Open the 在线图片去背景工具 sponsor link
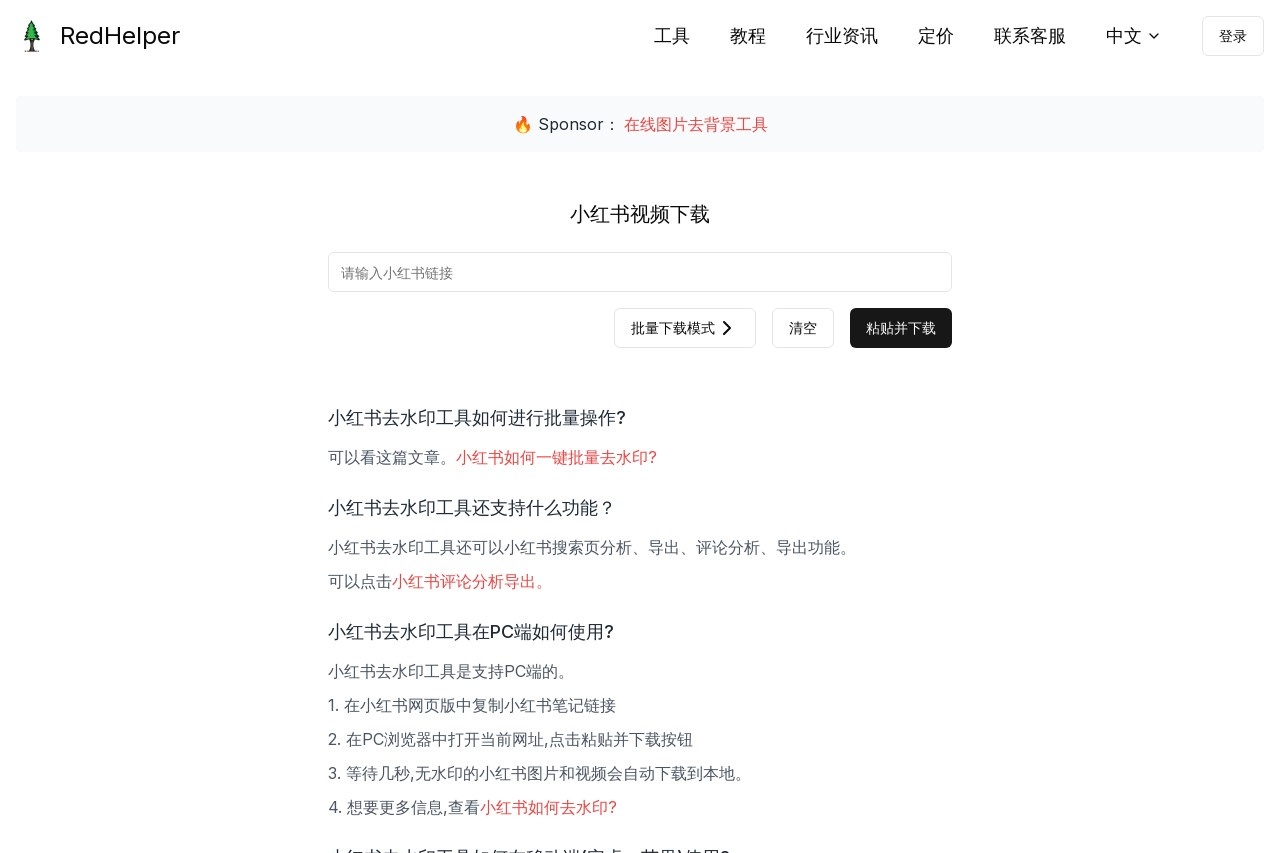This screenshot has width=1280, height=853. [x=695, y=125]
